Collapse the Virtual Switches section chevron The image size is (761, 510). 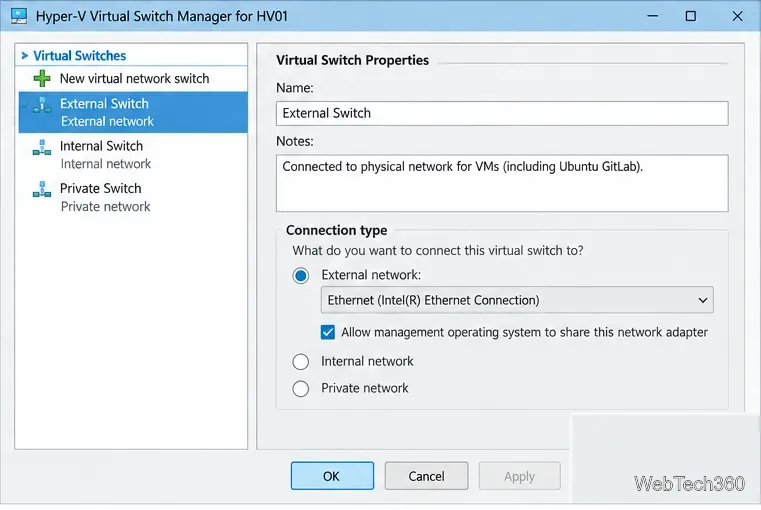tap(24, 56)
